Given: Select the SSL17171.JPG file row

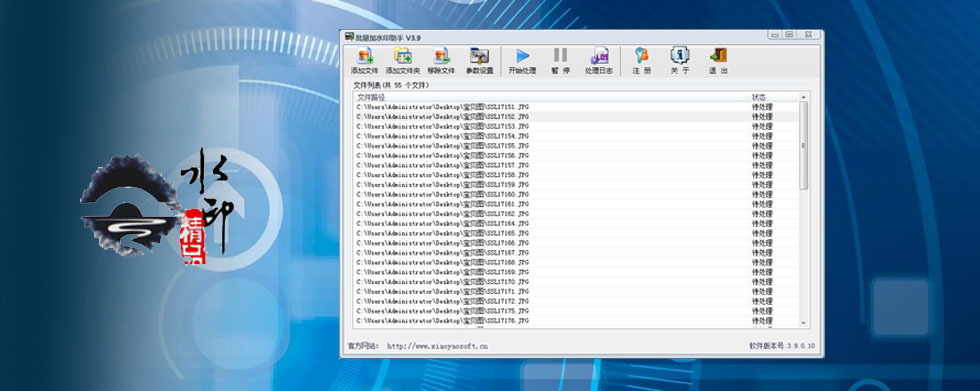Looking at the screenshot, I should pyautogui.click(x=576, y=291).
